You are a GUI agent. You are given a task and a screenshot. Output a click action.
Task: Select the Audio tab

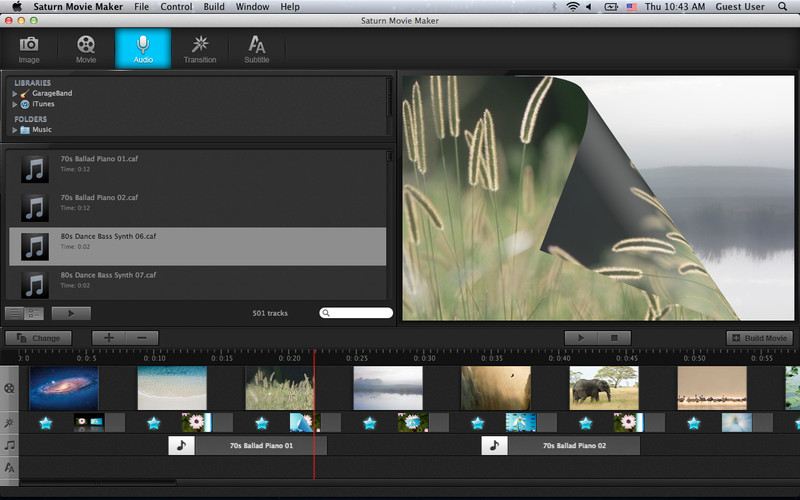point(143,49)
